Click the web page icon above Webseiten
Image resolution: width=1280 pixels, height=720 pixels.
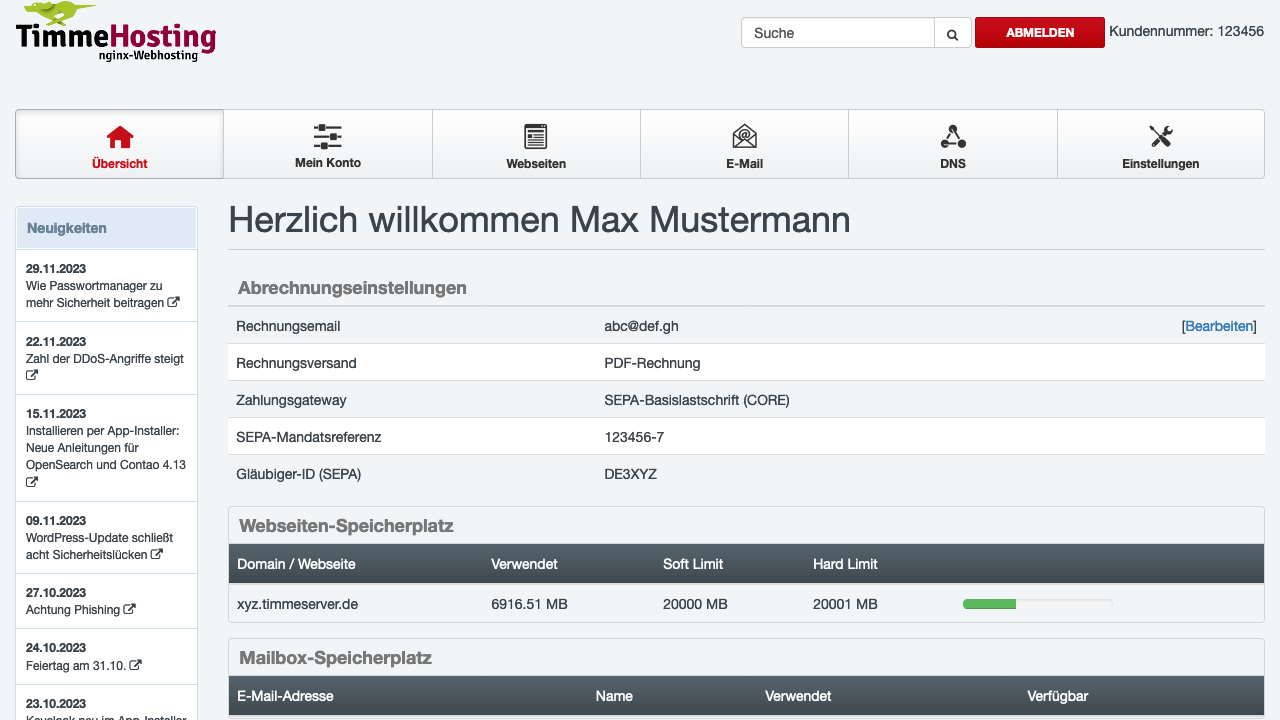click(x=536, y=137)
